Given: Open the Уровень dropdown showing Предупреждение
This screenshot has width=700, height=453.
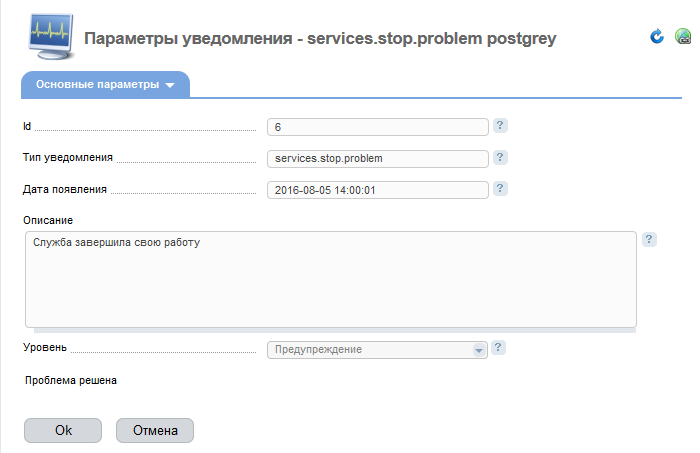Looking at the screenshot, I should (x=377, y=349).
